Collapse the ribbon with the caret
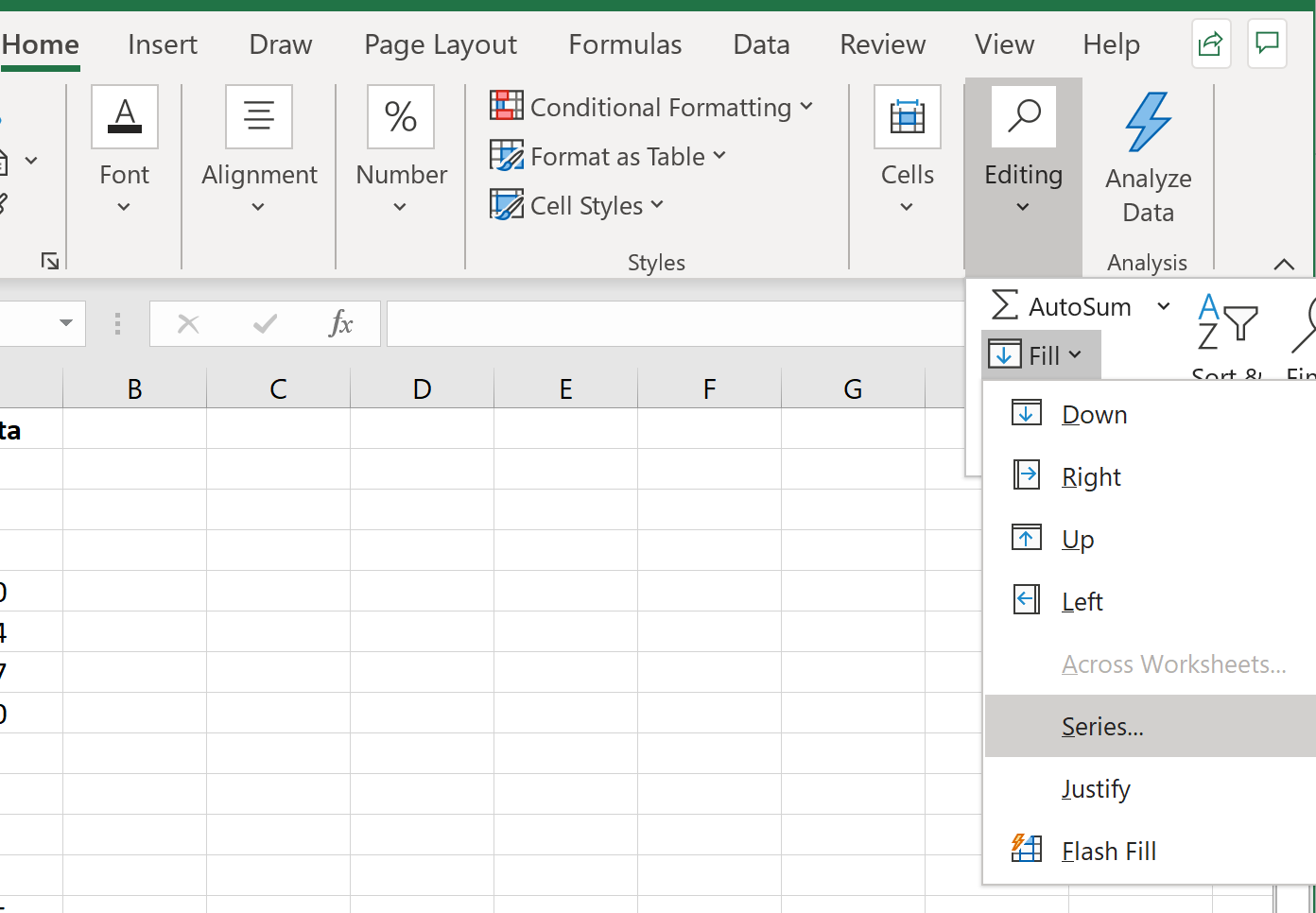Viewport: 1316px width, 913px height. (x=1284, y=264)
